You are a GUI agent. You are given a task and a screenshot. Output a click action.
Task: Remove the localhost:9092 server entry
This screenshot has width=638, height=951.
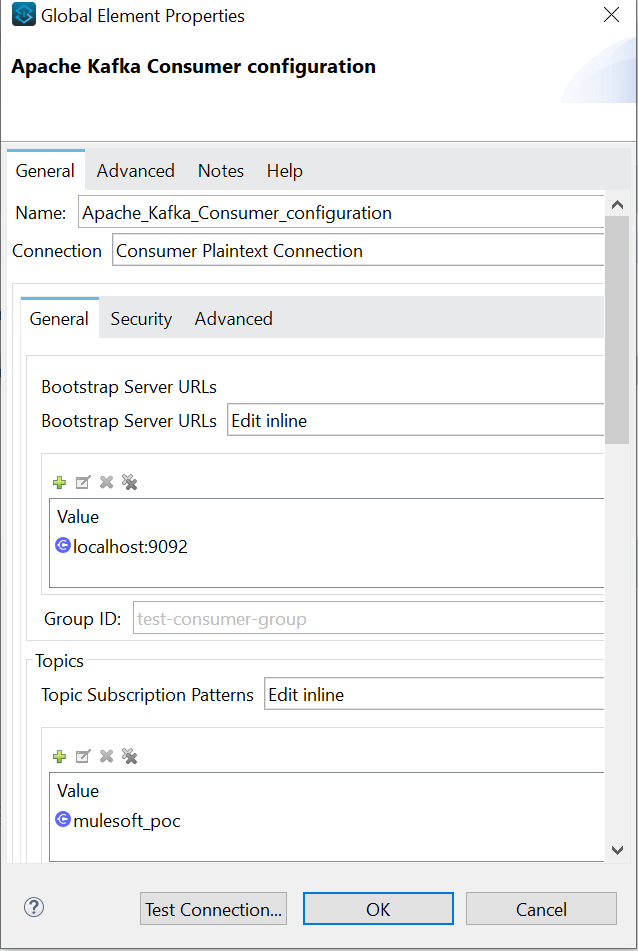(106, 482)
